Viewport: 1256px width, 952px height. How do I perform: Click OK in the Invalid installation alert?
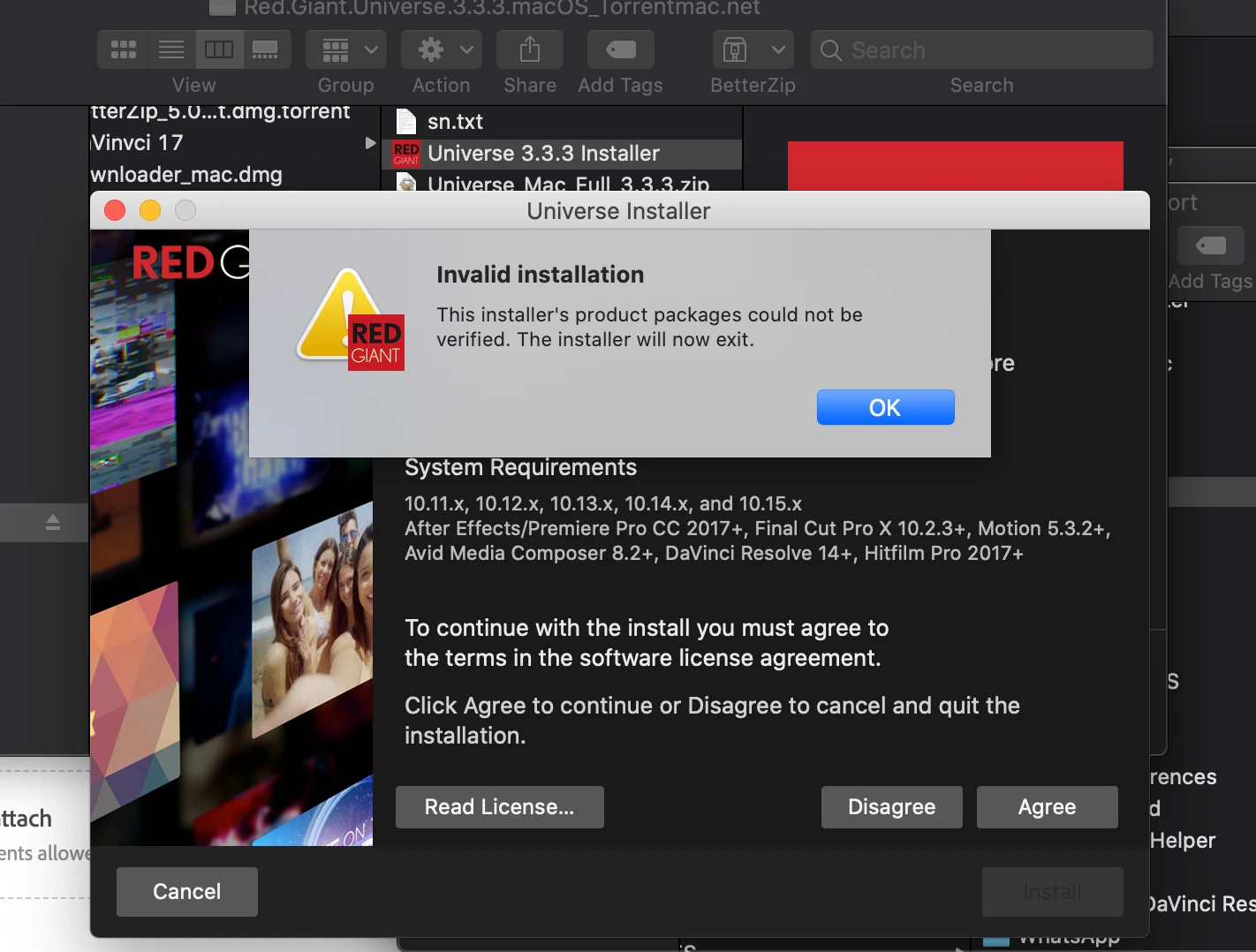885,407
